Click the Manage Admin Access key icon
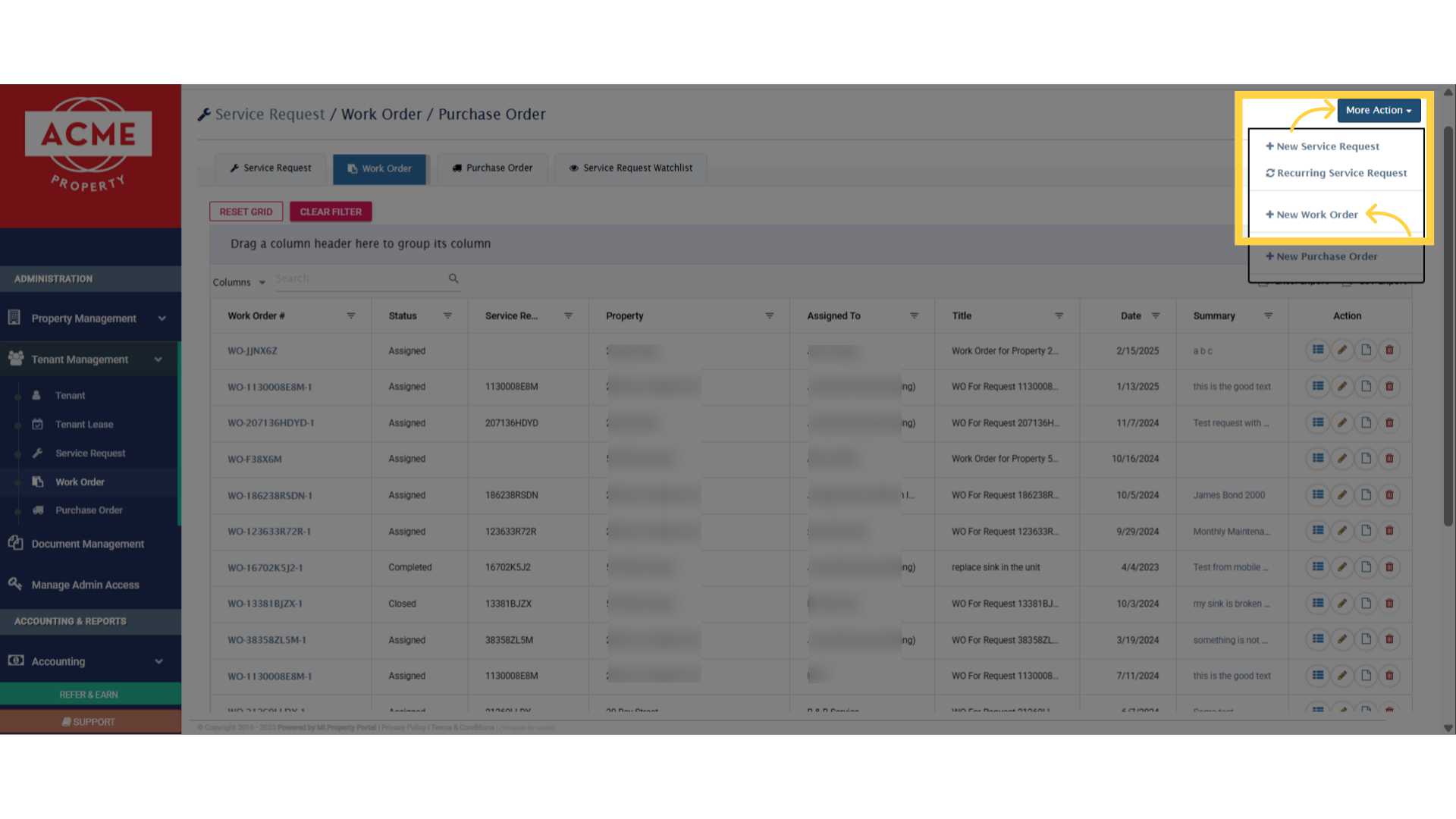Viewport: 1456px width, 819px height. click(x=15, y=584)
